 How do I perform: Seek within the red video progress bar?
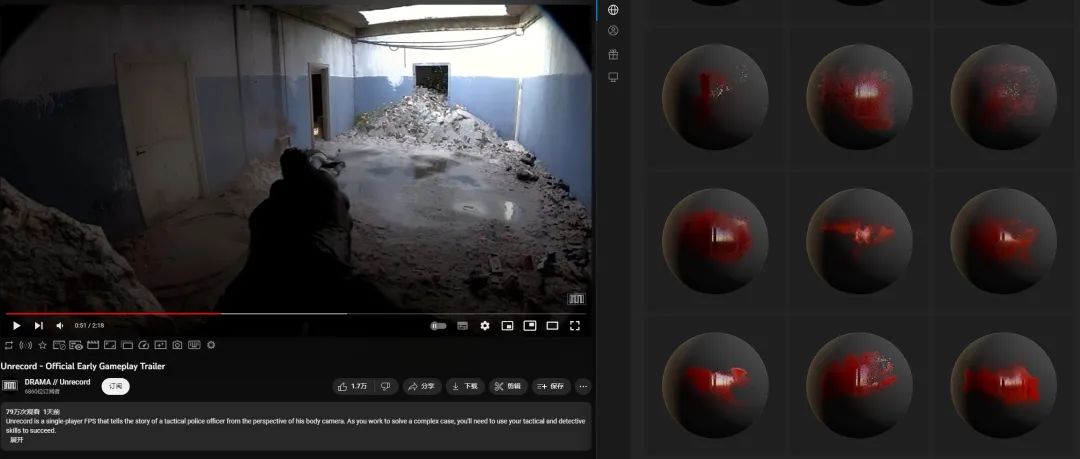pos(296,314)
